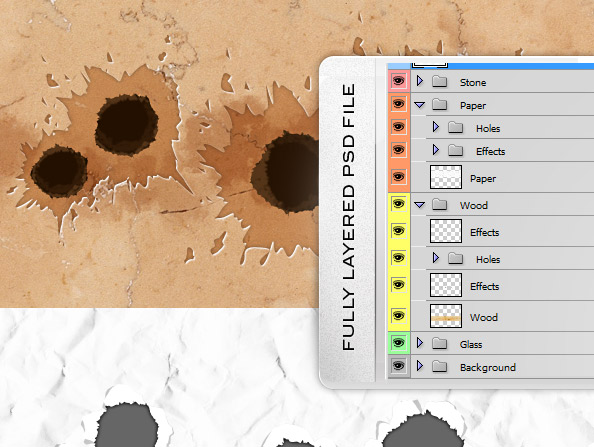Click the Holes folder icon under Paper
594x447 pixels.
click(x=455, y=127)
